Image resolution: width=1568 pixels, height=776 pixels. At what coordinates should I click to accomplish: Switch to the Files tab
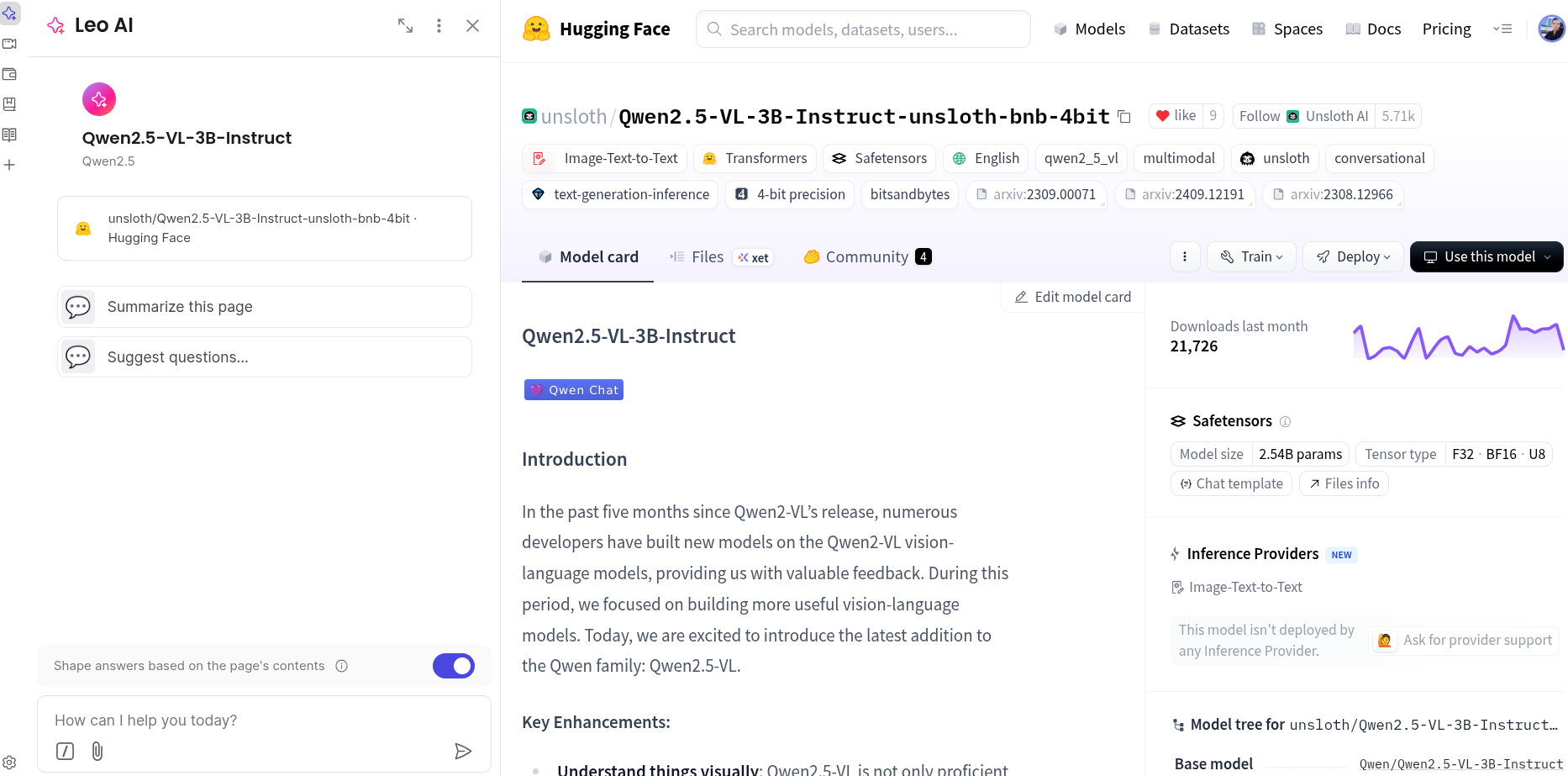coord(720,257)
